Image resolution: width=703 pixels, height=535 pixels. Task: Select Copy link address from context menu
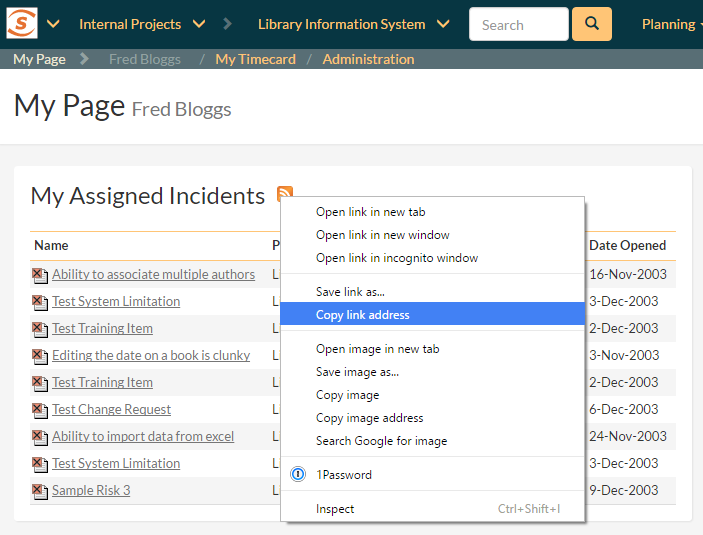point(363,315)
